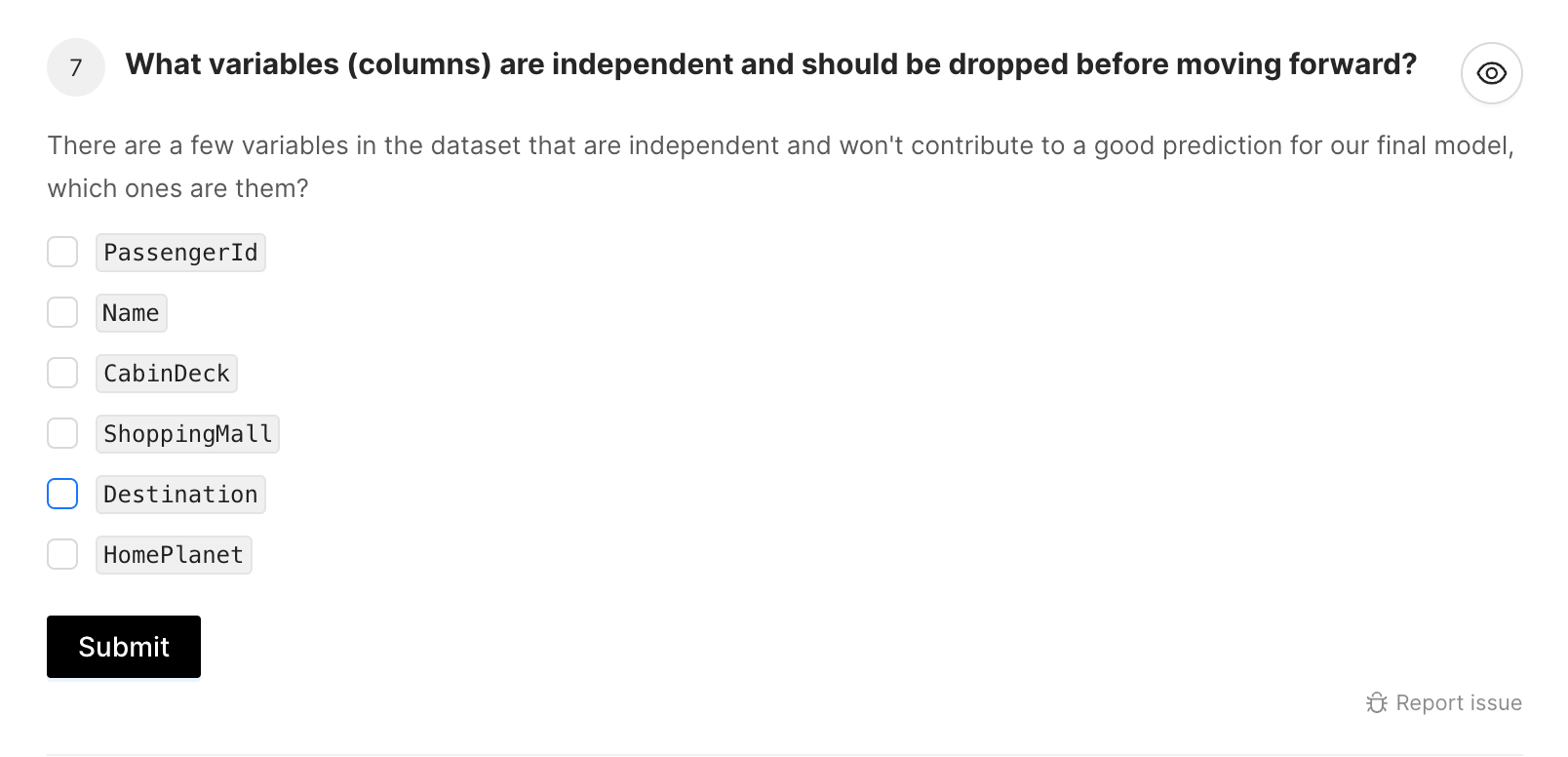Check the PassengerId checkbox
The height and width of the screenshot is (757, 1568).
62,252
